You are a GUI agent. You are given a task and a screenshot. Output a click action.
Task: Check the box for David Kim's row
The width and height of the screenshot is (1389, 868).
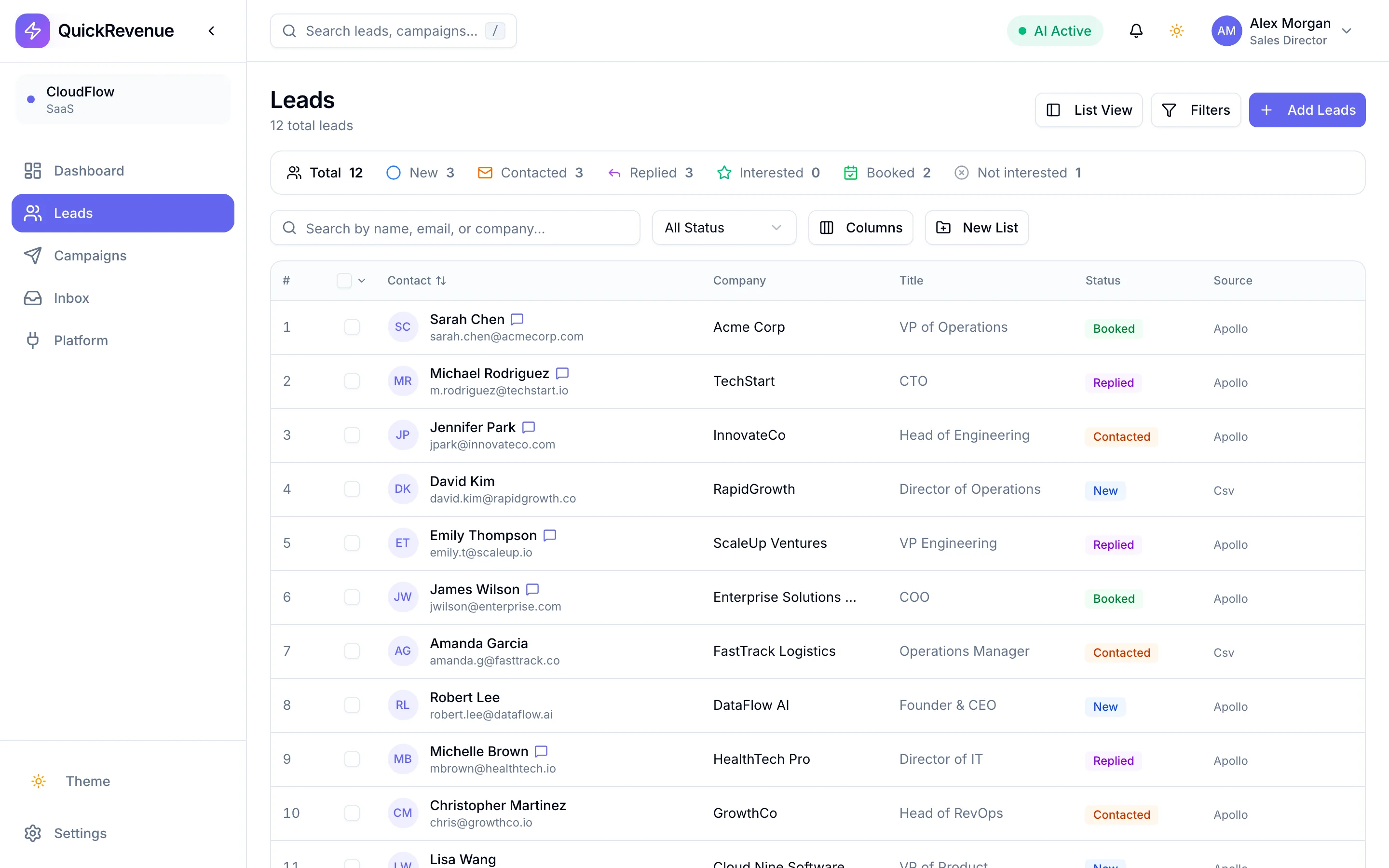click(352, 489)
